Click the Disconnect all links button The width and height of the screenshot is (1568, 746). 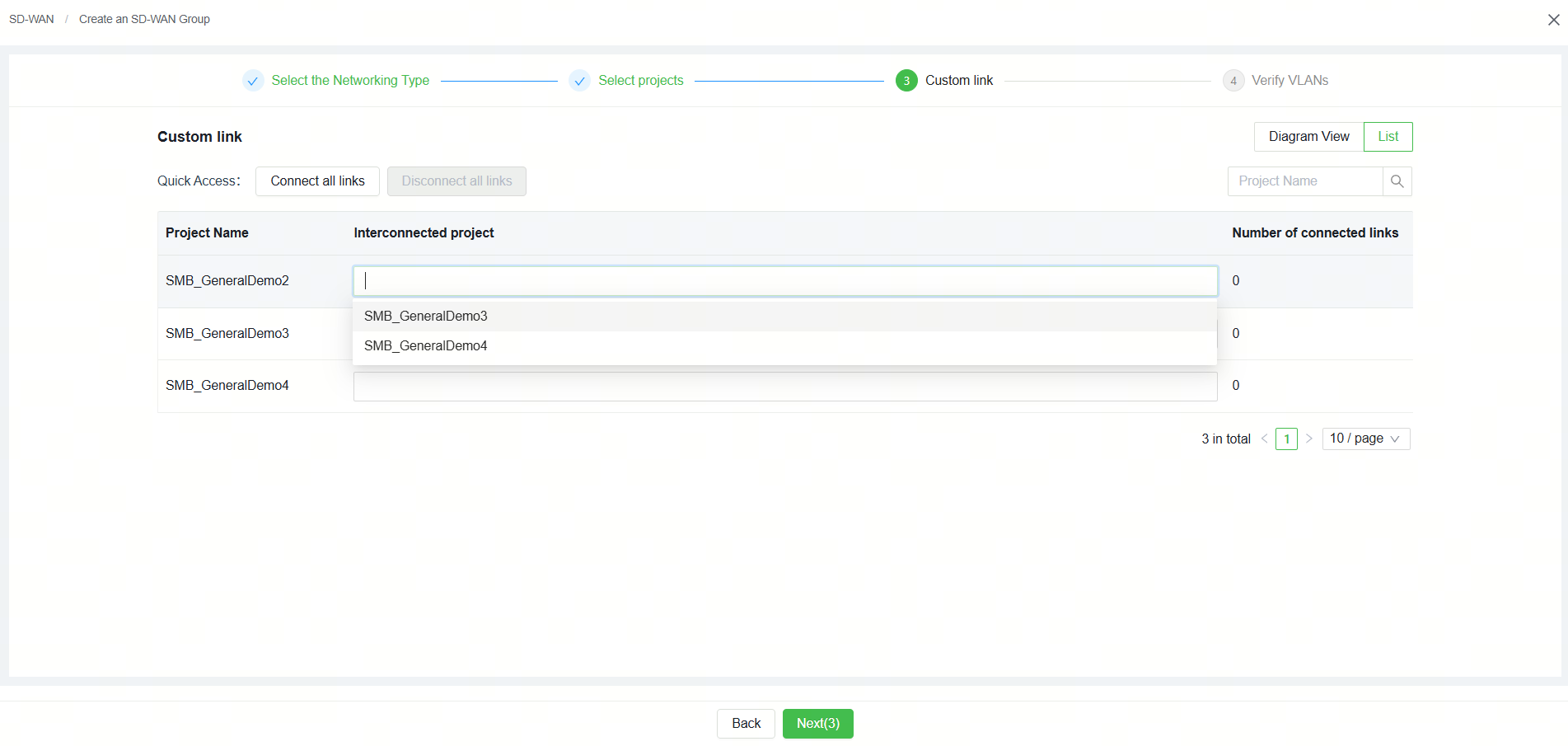click(456, 181)
